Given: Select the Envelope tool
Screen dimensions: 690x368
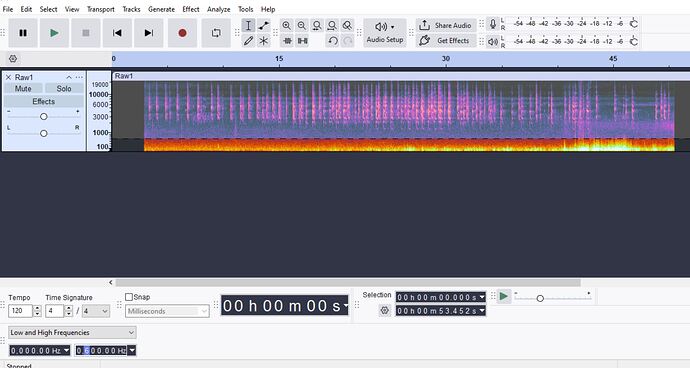Looking at the screenshot, I should tap(264, 26).
